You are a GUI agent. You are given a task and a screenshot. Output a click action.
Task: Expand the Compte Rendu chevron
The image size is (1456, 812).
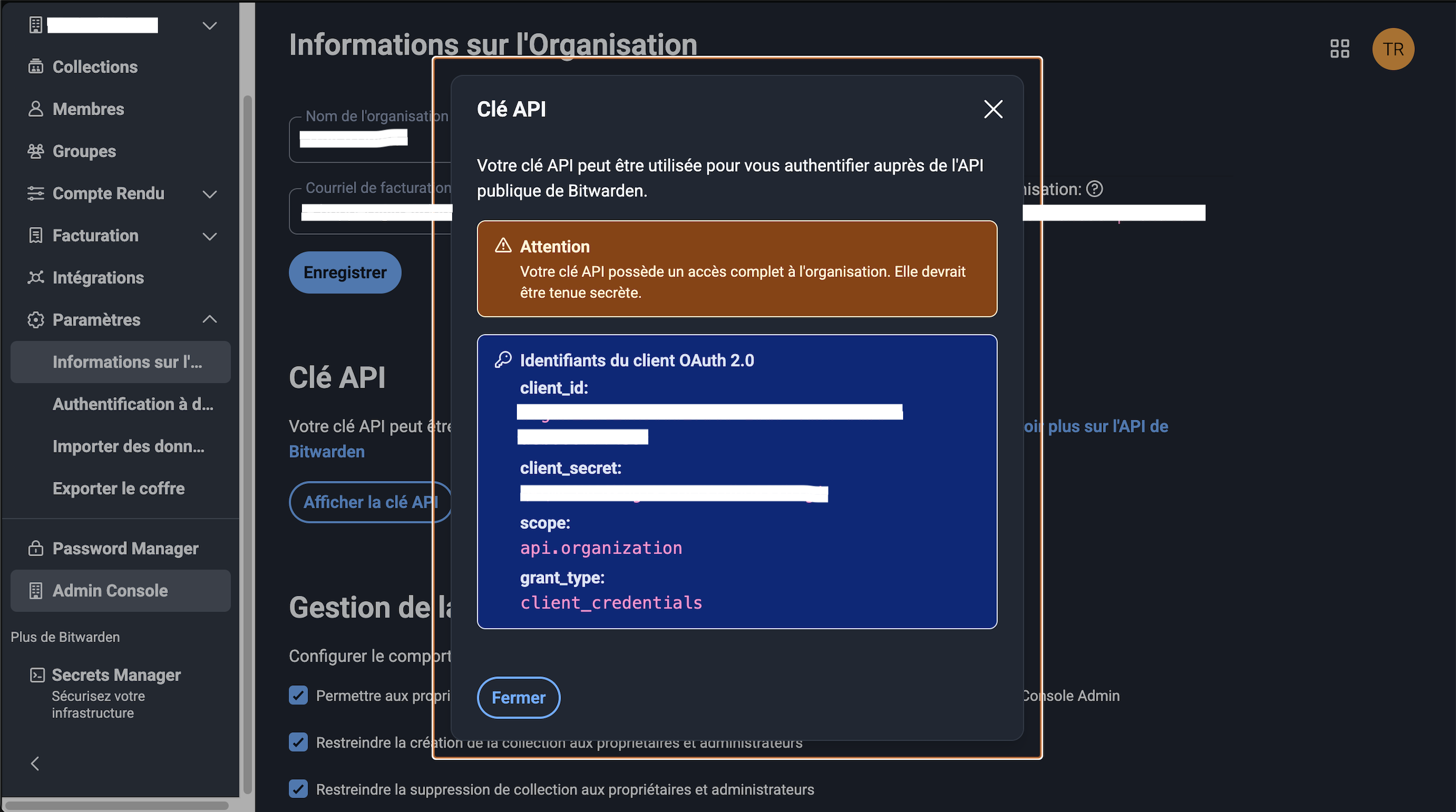pyautogui.click(x=209, y=194)
